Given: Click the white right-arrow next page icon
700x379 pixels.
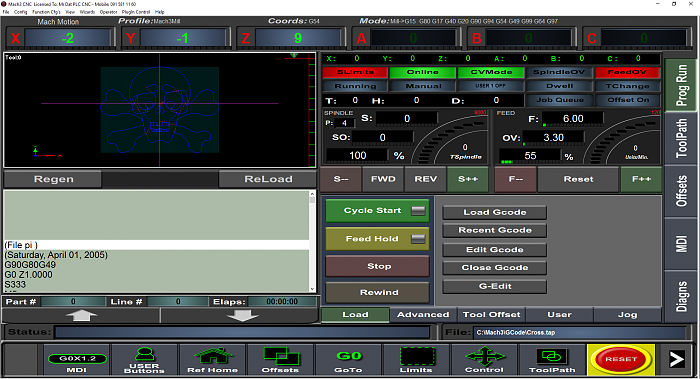Looking at the screenshot, I should pyautogui.click(x=677, y=359).
